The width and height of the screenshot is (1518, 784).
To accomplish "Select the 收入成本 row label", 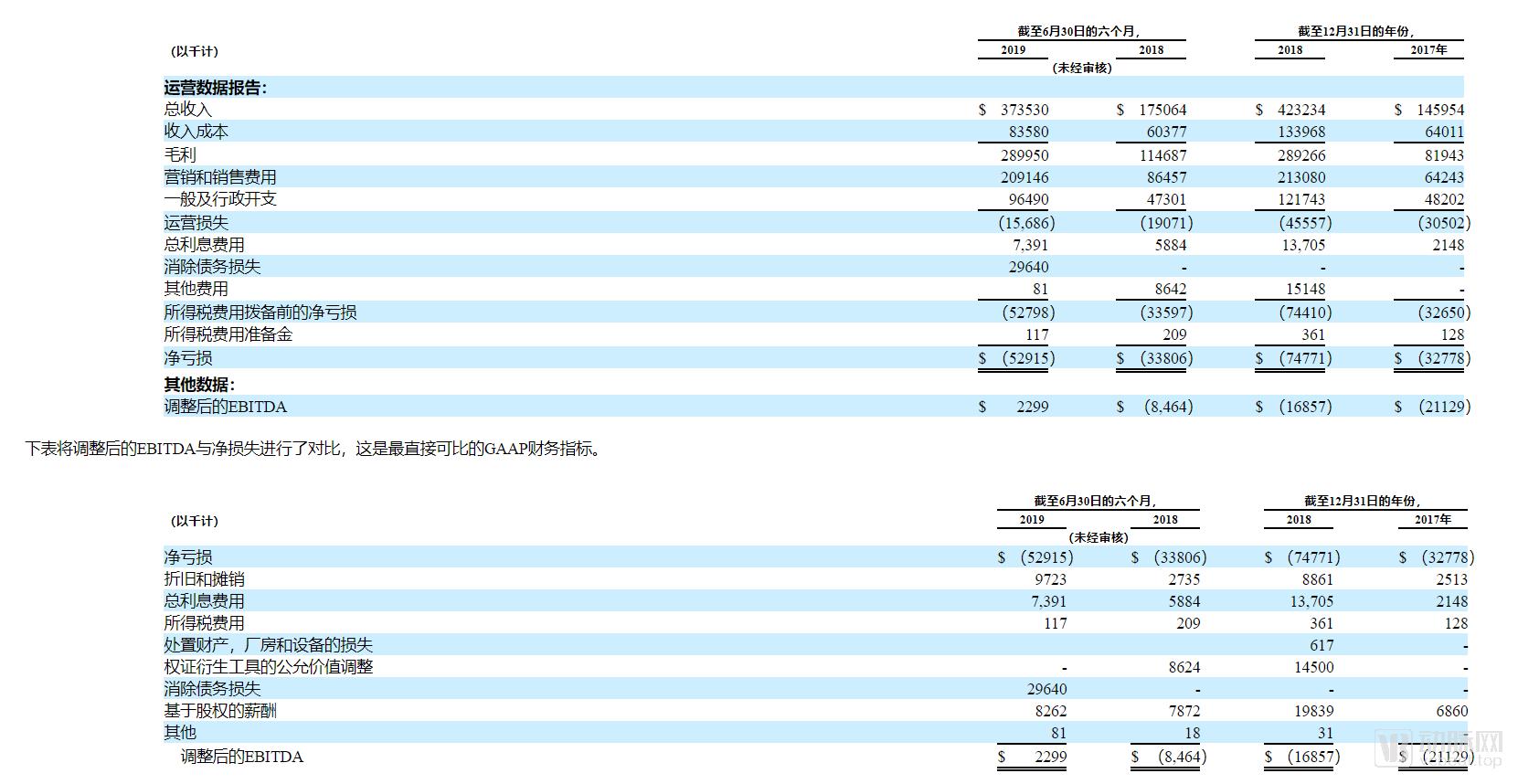I will (196, 132).
